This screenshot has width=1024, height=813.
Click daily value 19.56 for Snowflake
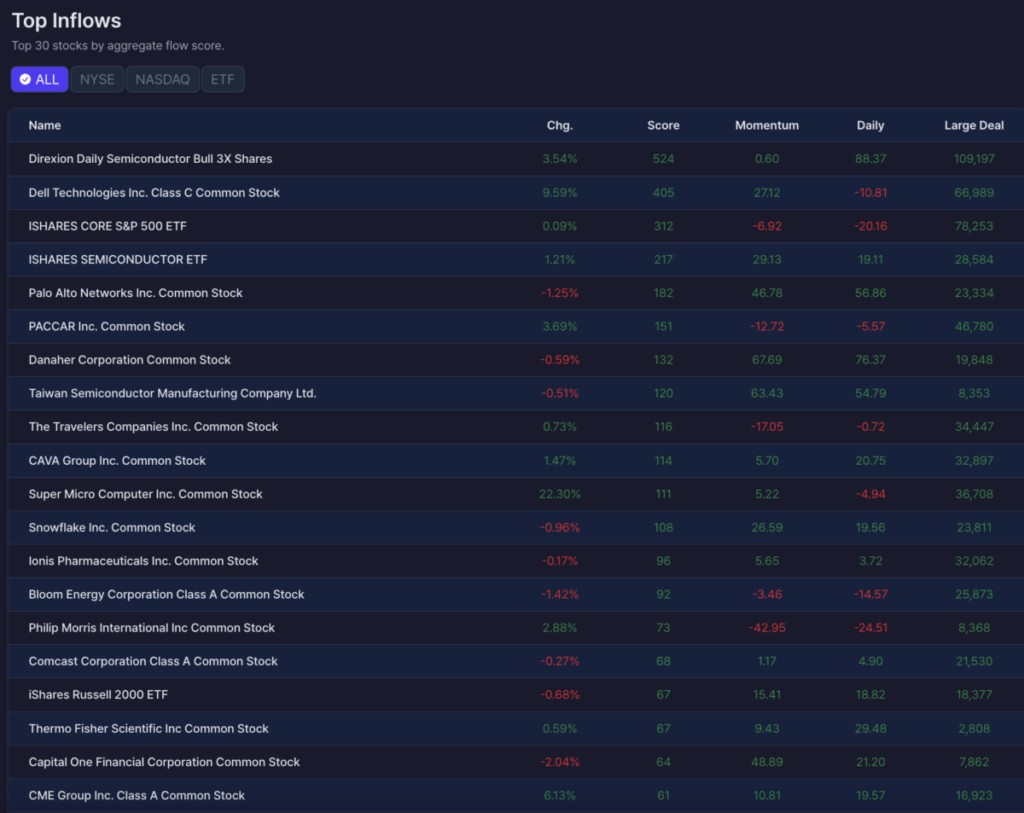click(x=870, y=527)
